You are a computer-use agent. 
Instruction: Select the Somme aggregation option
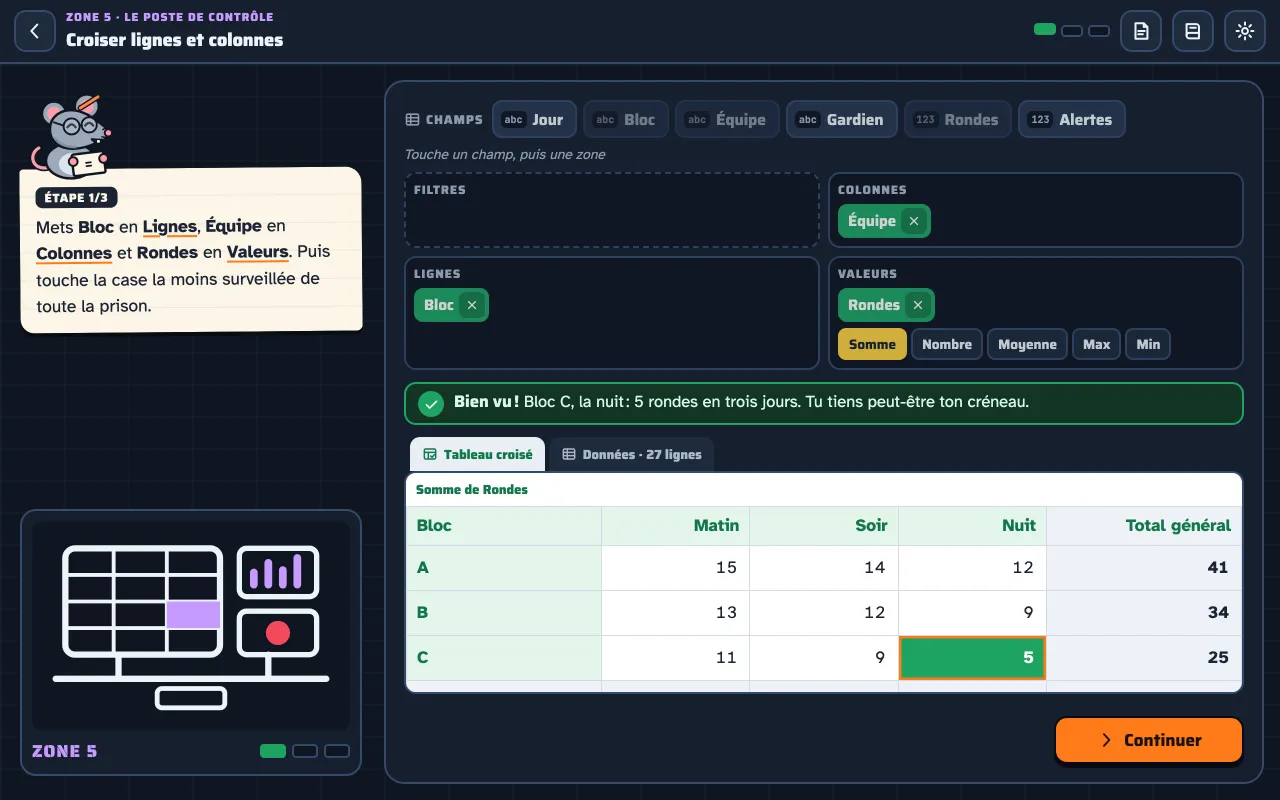pyautogui.click(x=872, y=344)
